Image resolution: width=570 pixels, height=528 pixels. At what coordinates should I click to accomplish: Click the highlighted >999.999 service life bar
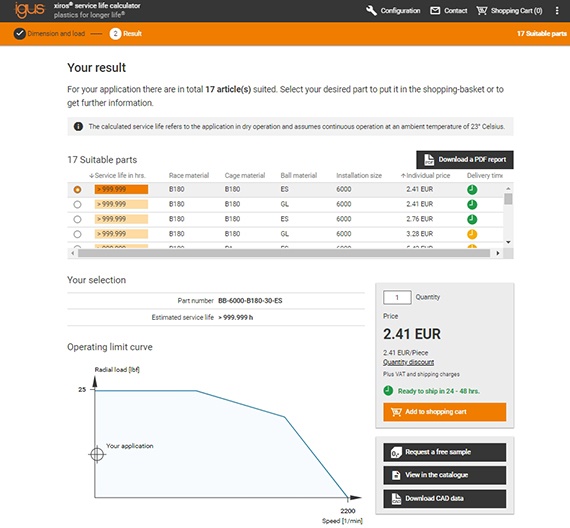121,189
